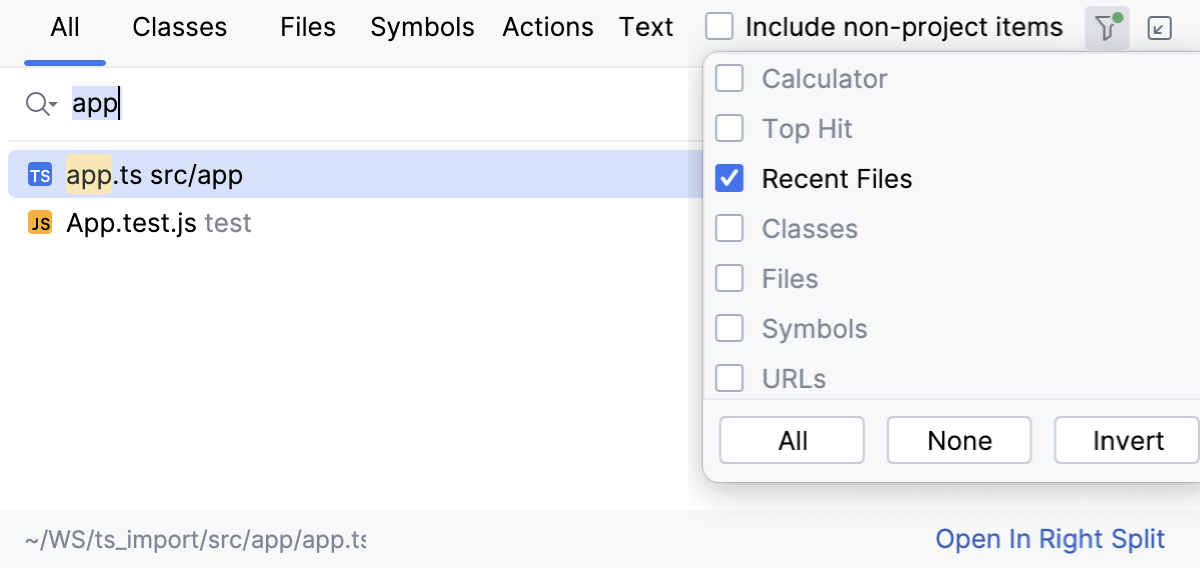Click the Open In Right Split link

click(1050, 539)
